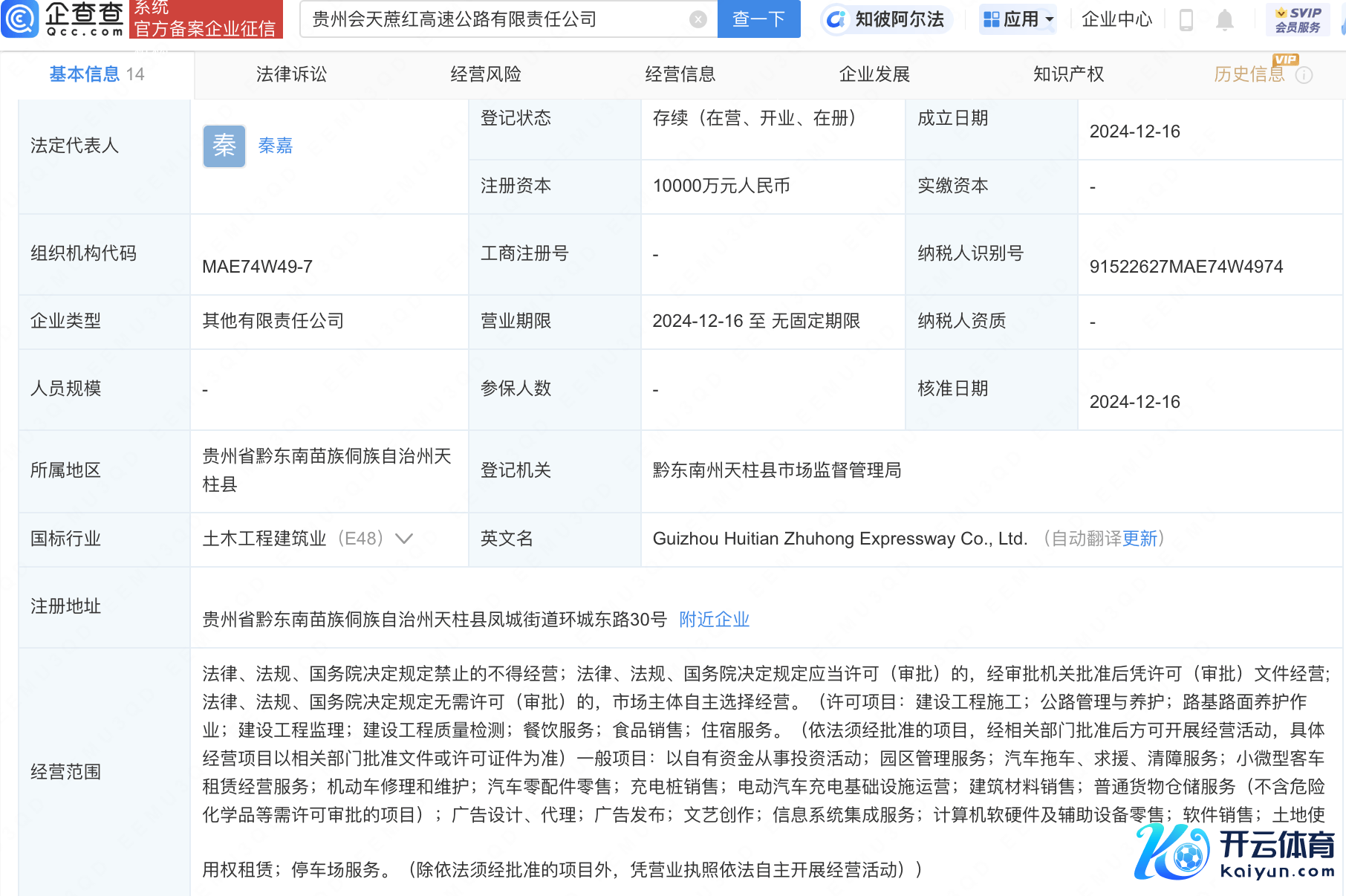Expand the 应用 dropdown menu

[1018, 19]
